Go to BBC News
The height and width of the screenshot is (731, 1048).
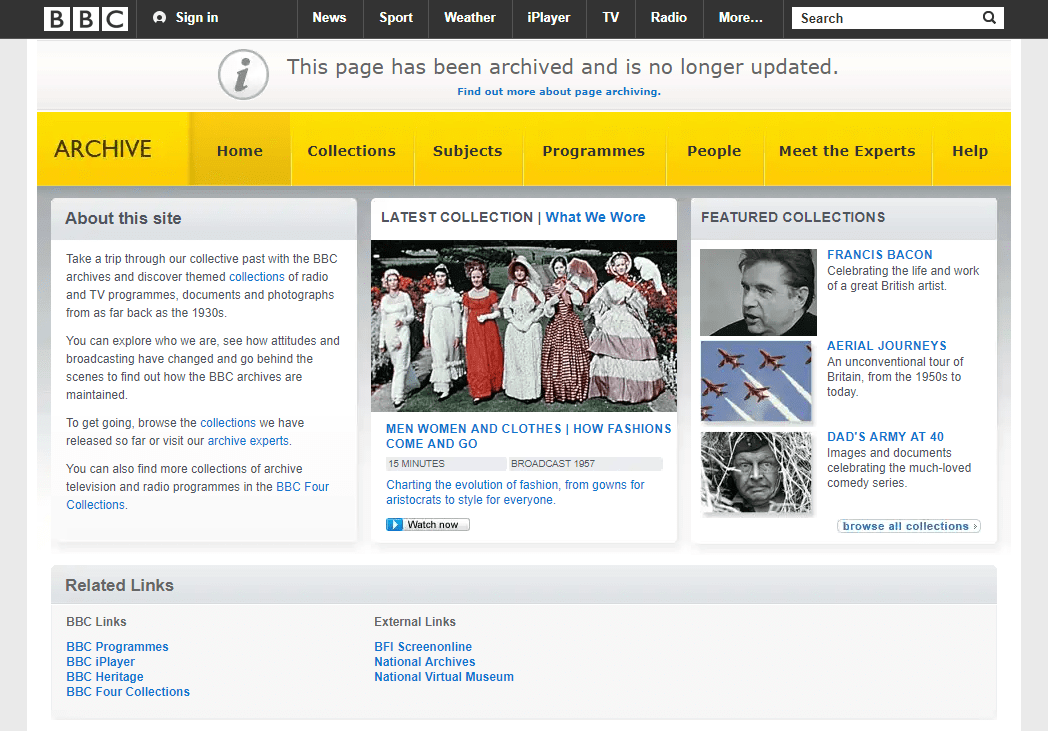click(330, 17)
